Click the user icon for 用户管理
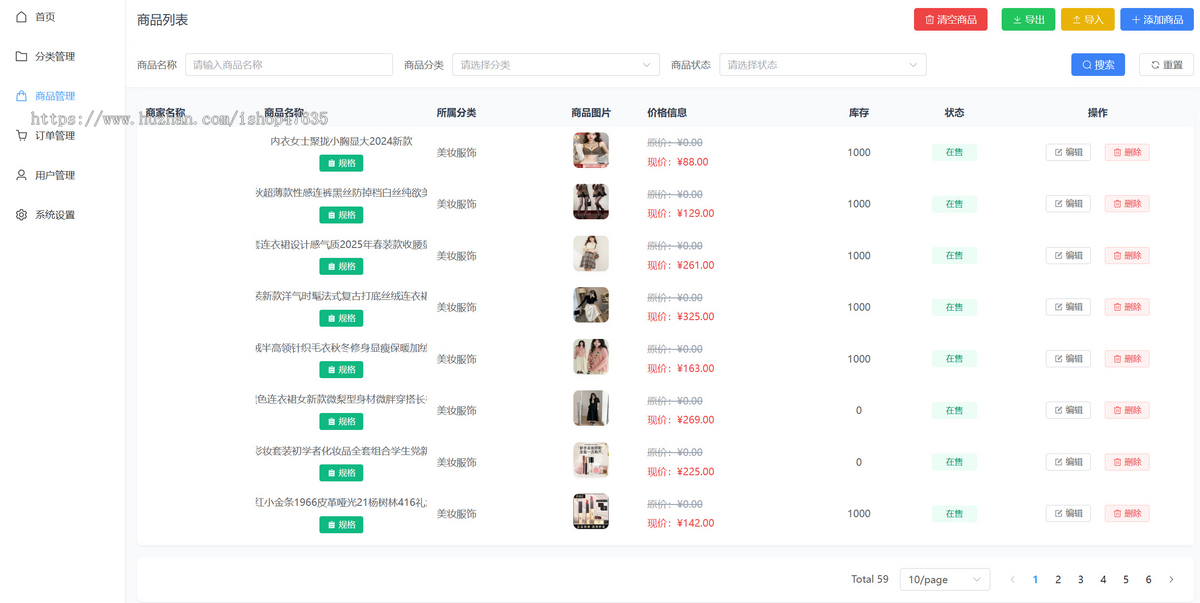 (21, 175)
